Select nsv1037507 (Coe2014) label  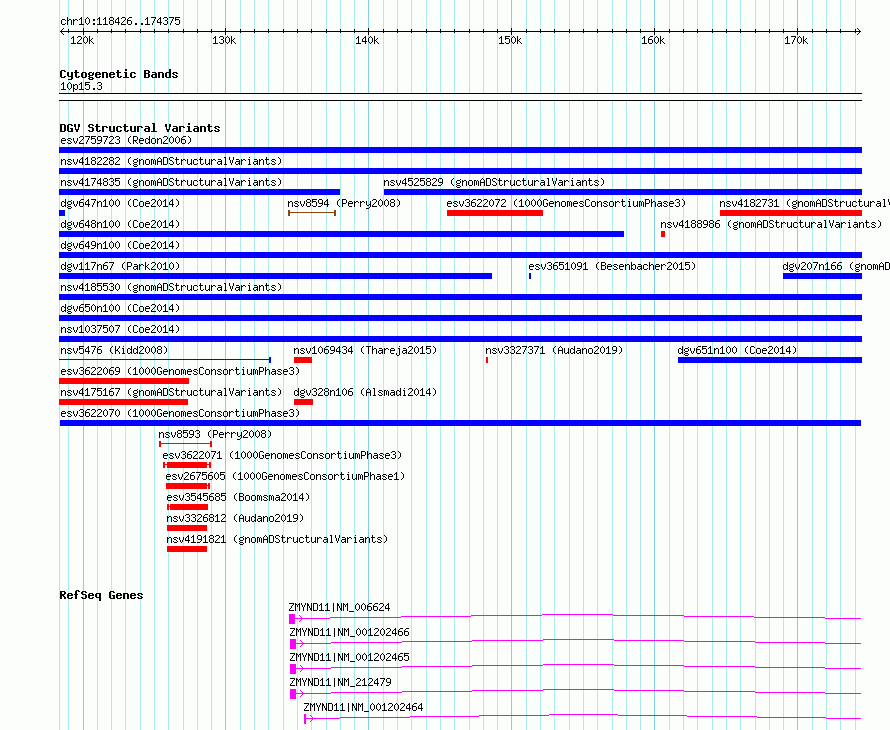coord(120,329)
